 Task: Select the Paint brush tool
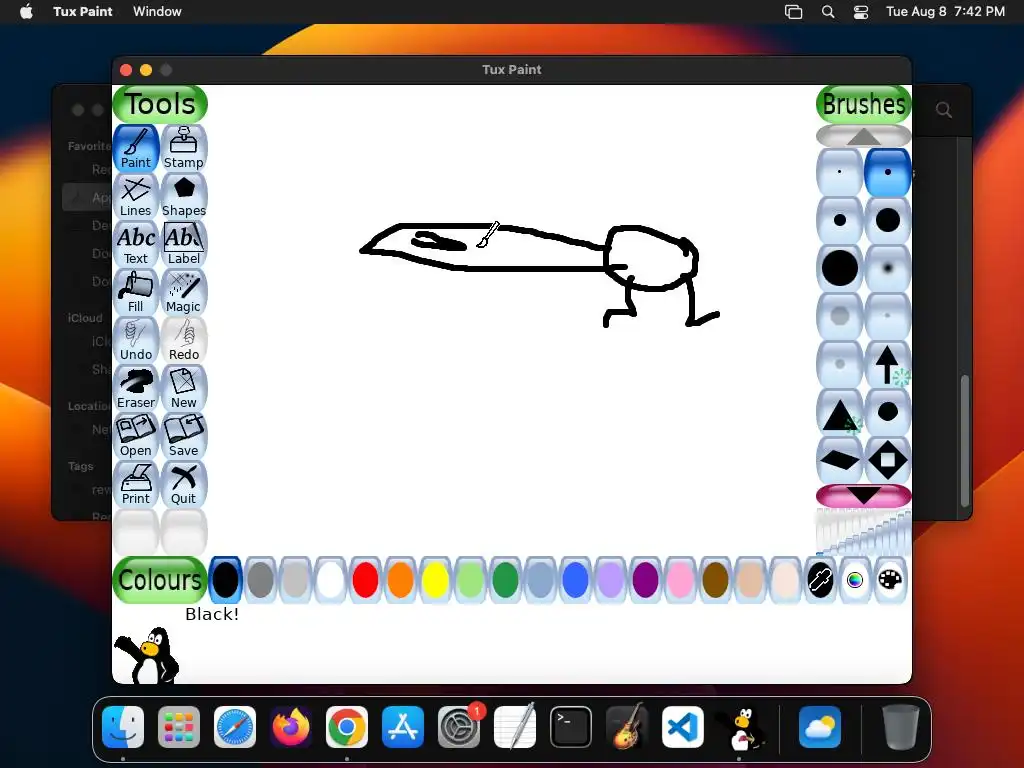tap(136, 148)
